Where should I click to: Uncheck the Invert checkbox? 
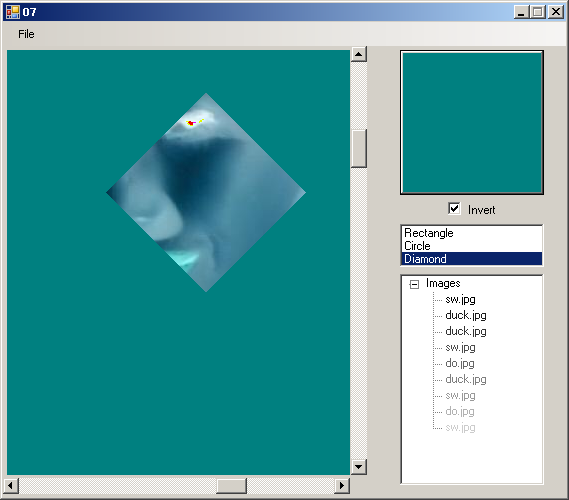pyautogui.click(x=454, y=209)
